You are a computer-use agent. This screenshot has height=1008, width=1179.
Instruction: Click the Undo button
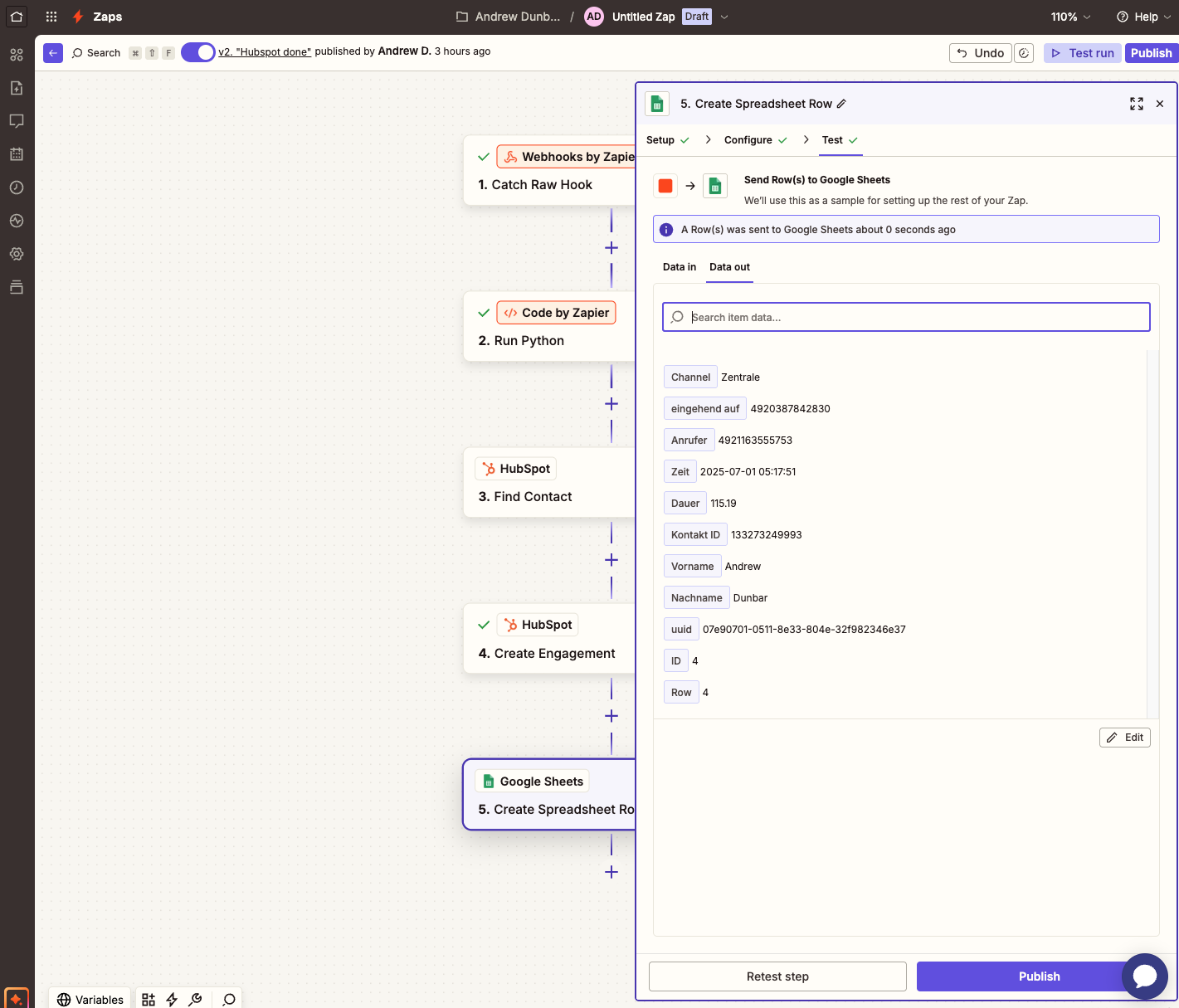(x=981, y=53)
